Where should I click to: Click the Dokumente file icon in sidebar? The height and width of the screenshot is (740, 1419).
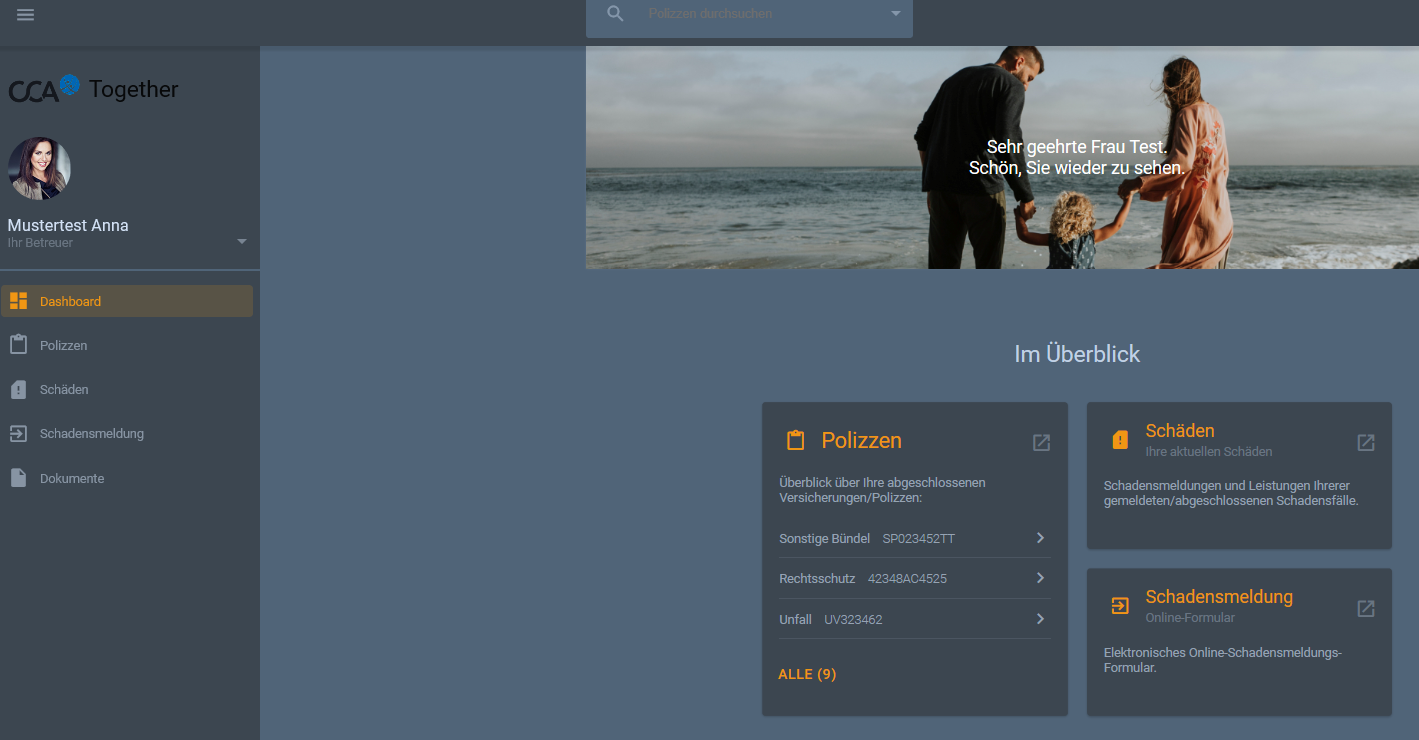coord(18,478)
